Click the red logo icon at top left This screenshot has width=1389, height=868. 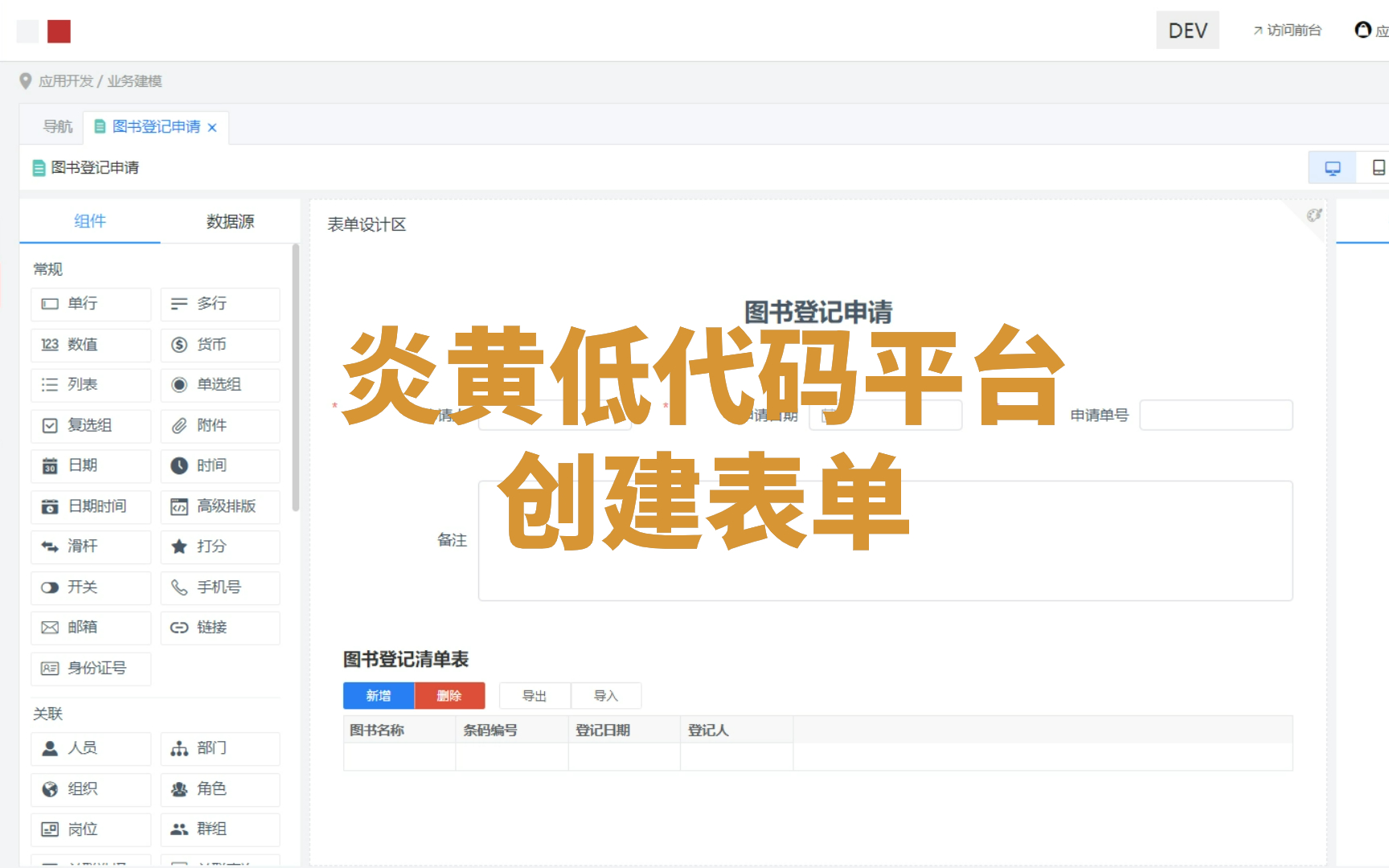click(x=59, y=31)
